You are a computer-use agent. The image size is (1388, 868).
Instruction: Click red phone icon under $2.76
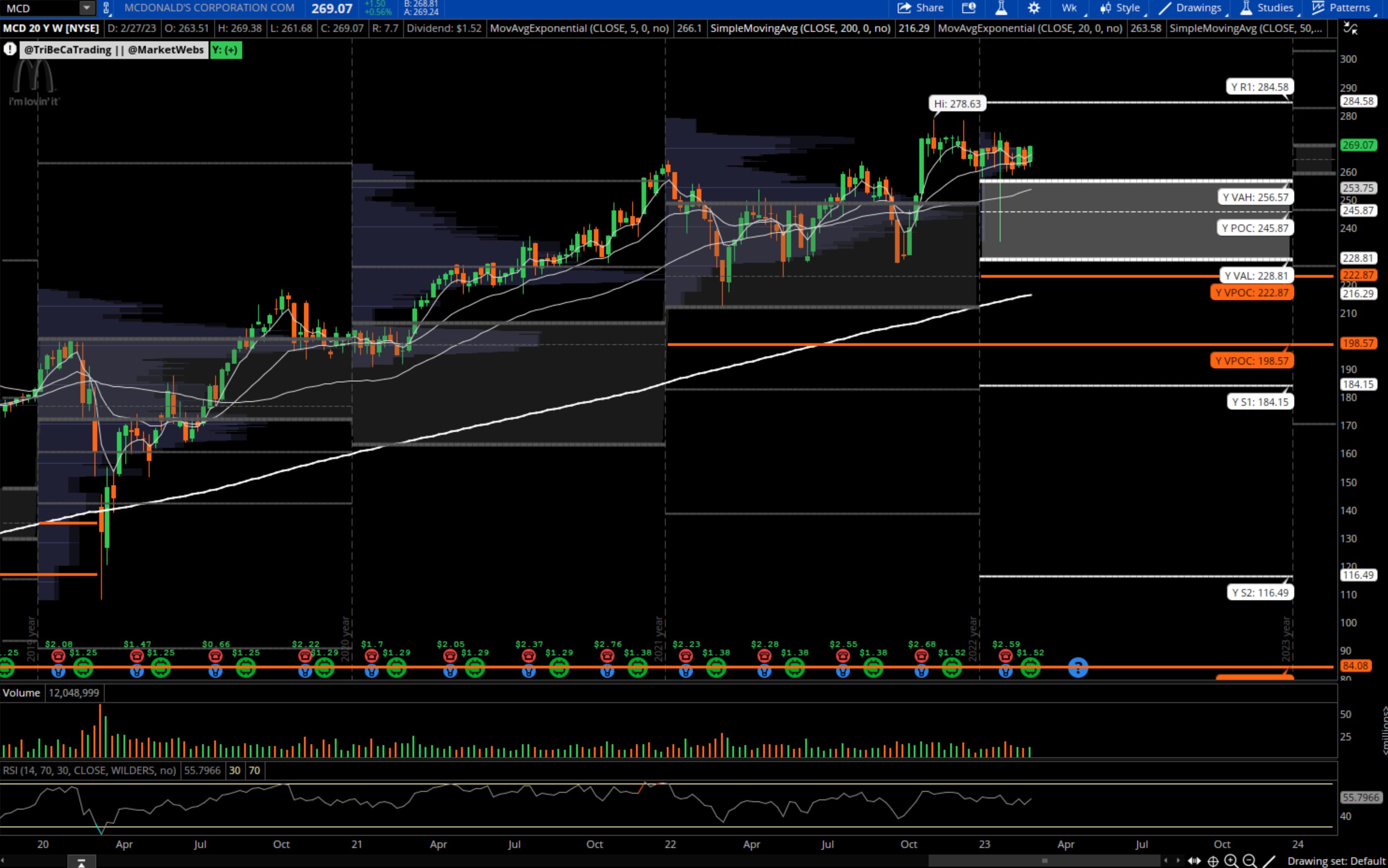[x=607, y=655]
